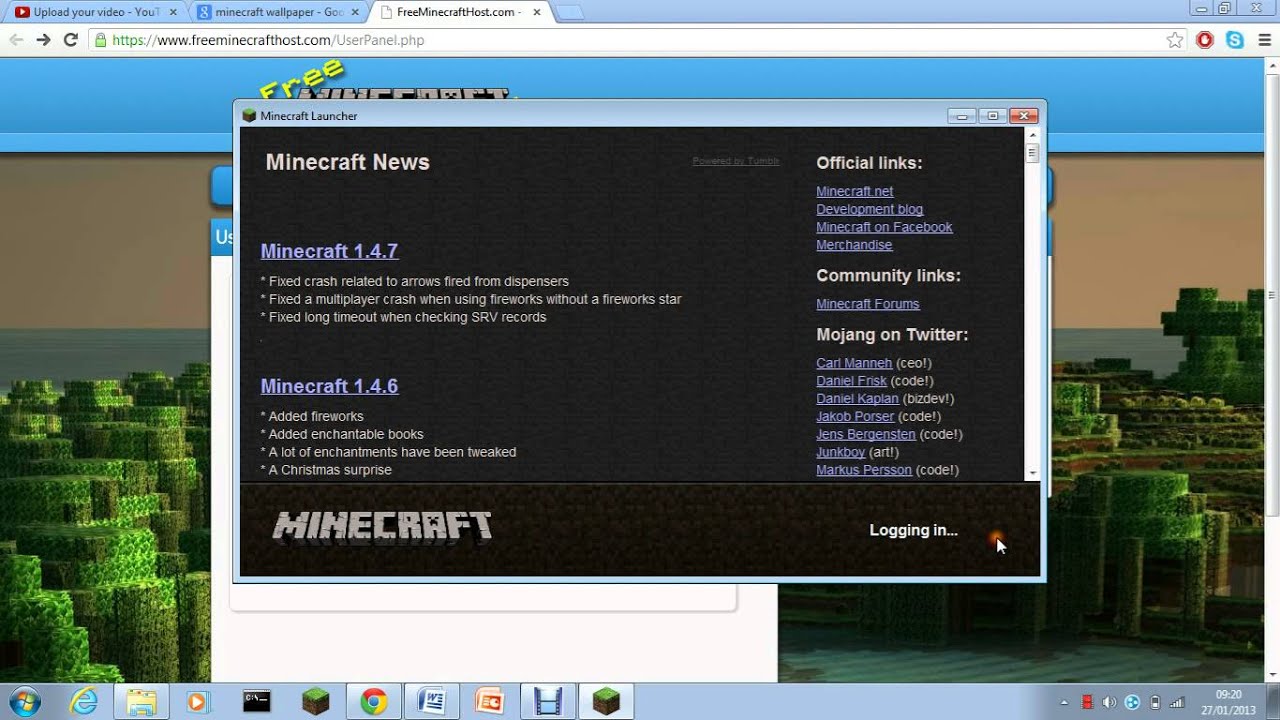1280x720 pixels.
Task: Open Microsoft Word from the taskbar
Action: pos(432,702)
